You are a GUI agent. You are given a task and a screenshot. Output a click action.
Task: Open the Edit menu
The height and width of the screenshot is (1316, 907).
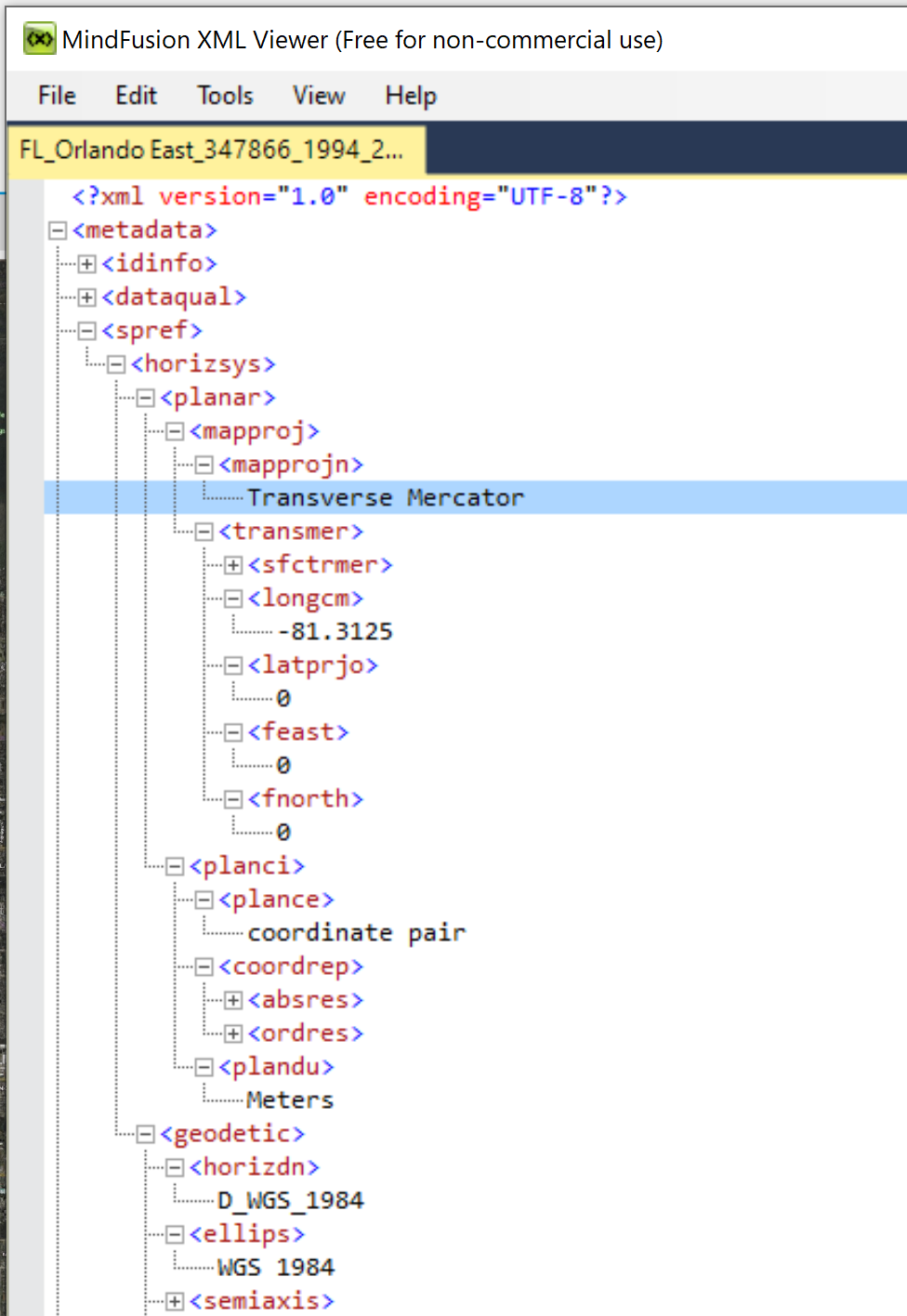(x=136, y=96)
